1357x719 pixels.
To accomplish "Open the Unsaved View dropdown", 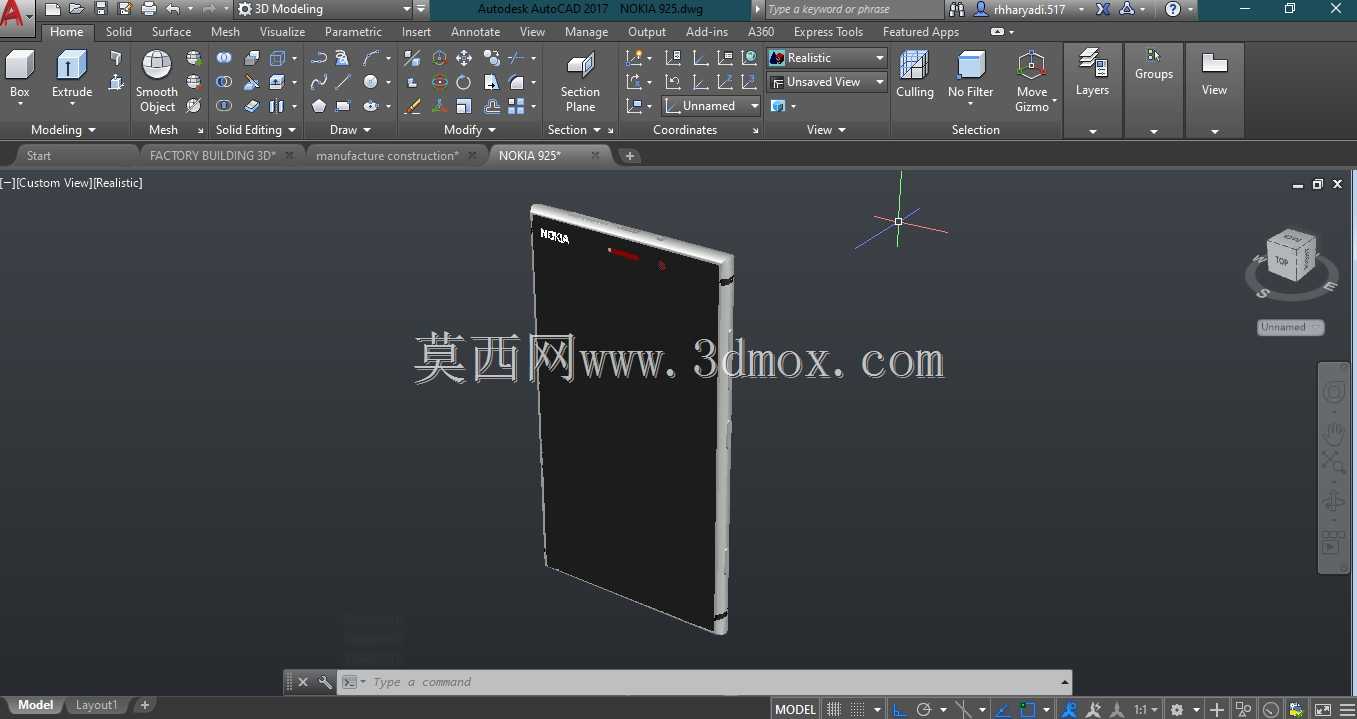I will (x=827, y=82).
